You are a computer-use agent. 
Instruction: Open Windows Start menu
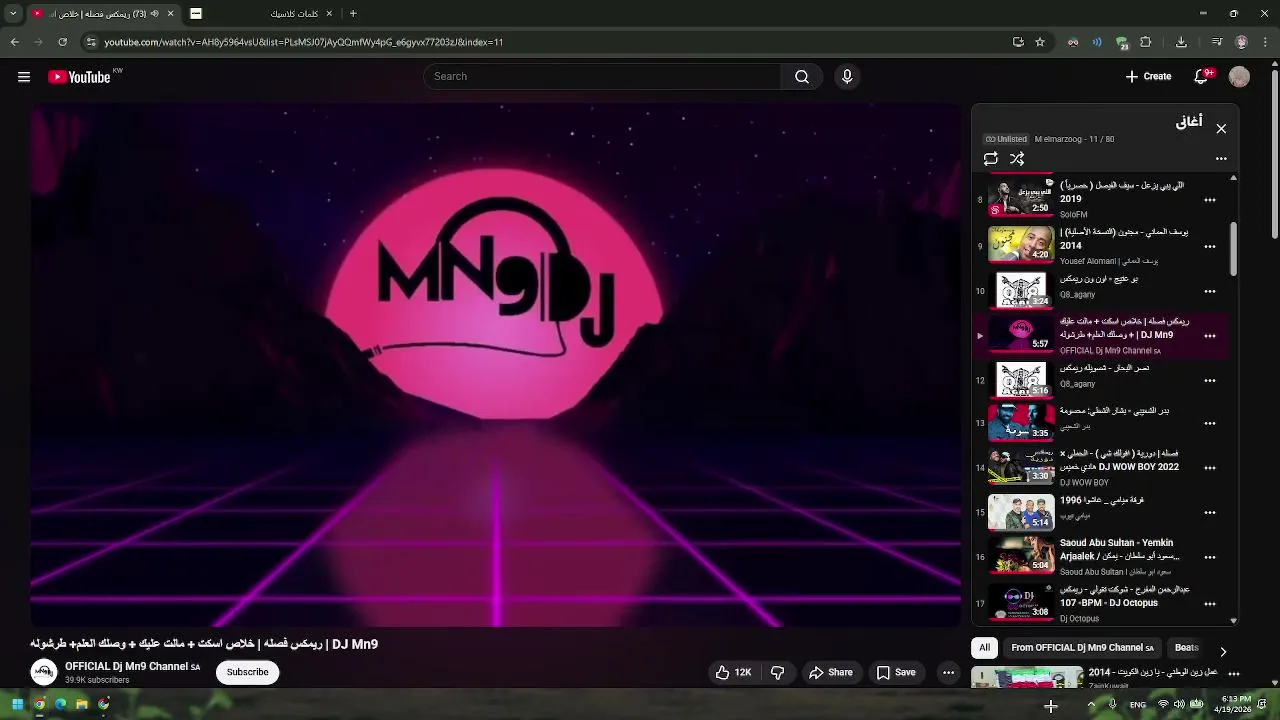17,704
